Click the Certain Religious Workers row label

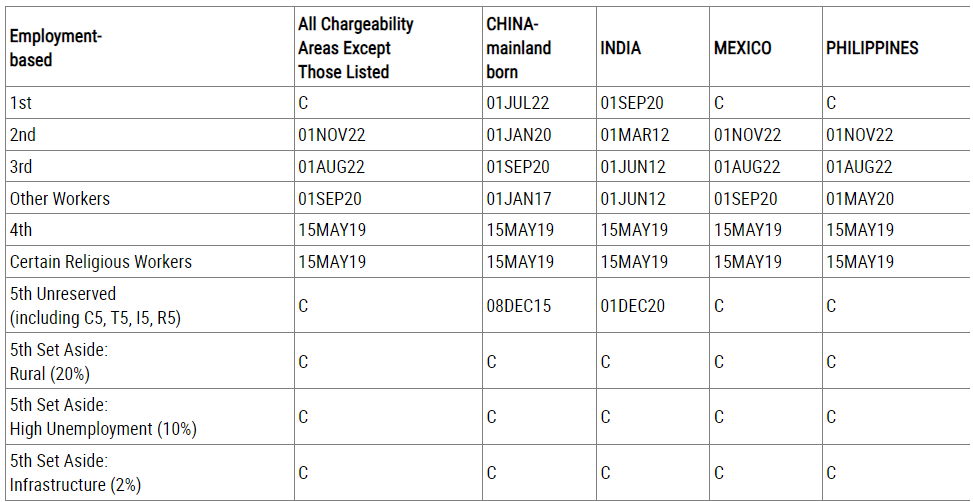101,262
